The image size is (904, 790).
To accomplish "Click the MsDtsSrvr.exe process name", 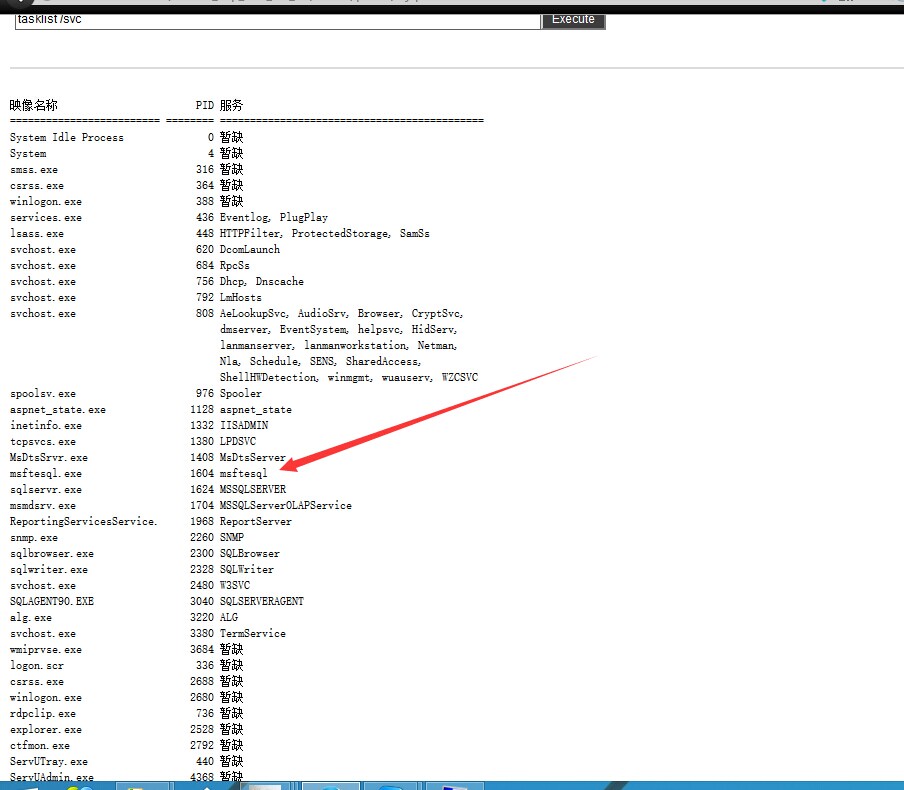I will coord(48,457).
